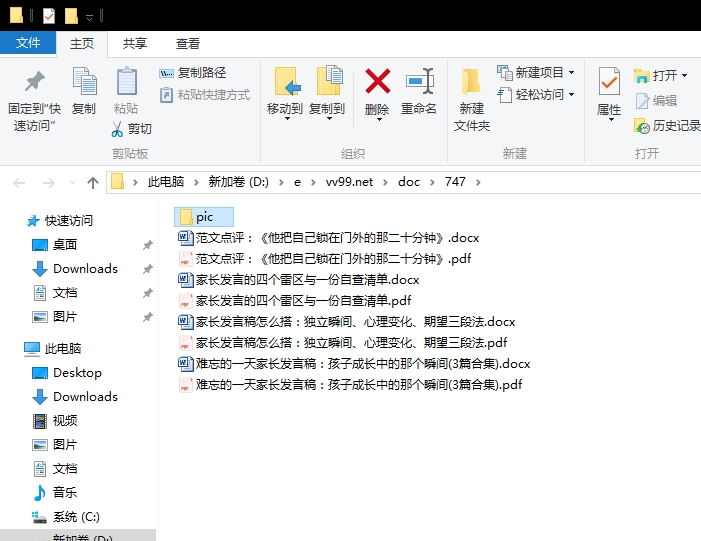This screenshot has width=701, height=541.
Task: Go forward in navigation history
Action: pos(48,182)
